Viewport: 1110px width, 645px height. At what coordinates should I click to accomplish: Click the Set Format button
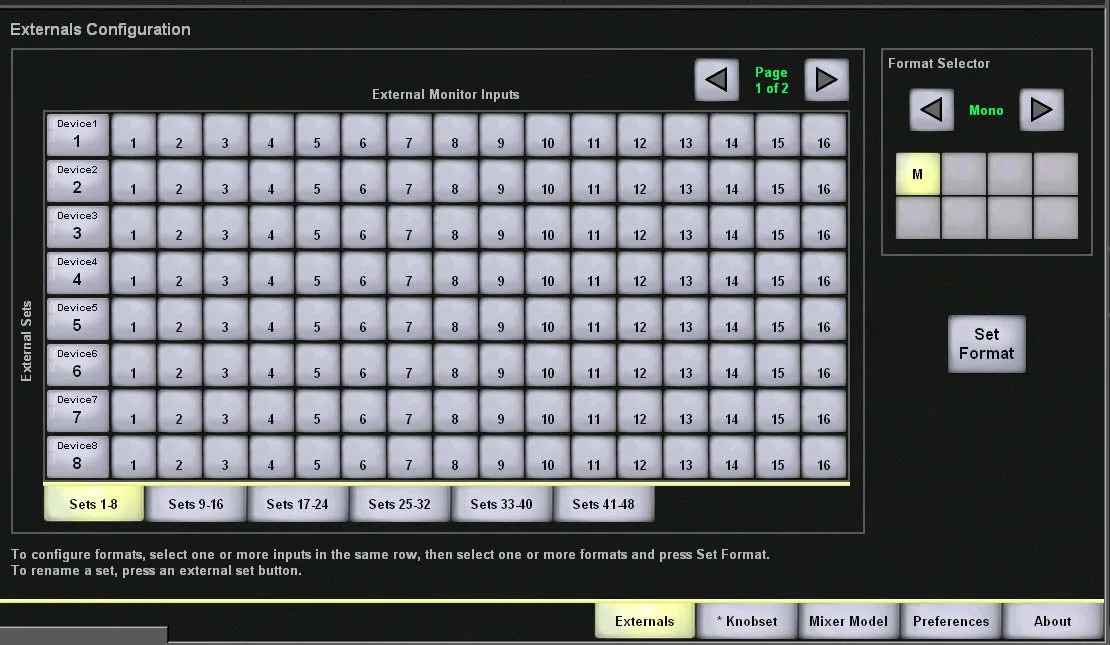pyautogui.click(x=987, y=344)
